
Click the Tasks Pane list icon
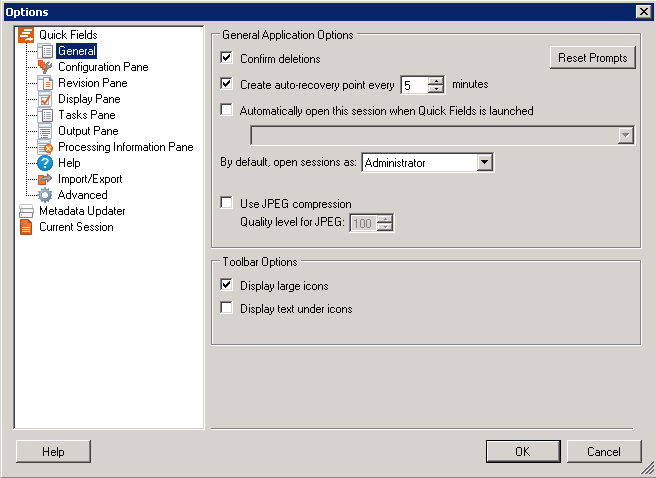(45, 115)
